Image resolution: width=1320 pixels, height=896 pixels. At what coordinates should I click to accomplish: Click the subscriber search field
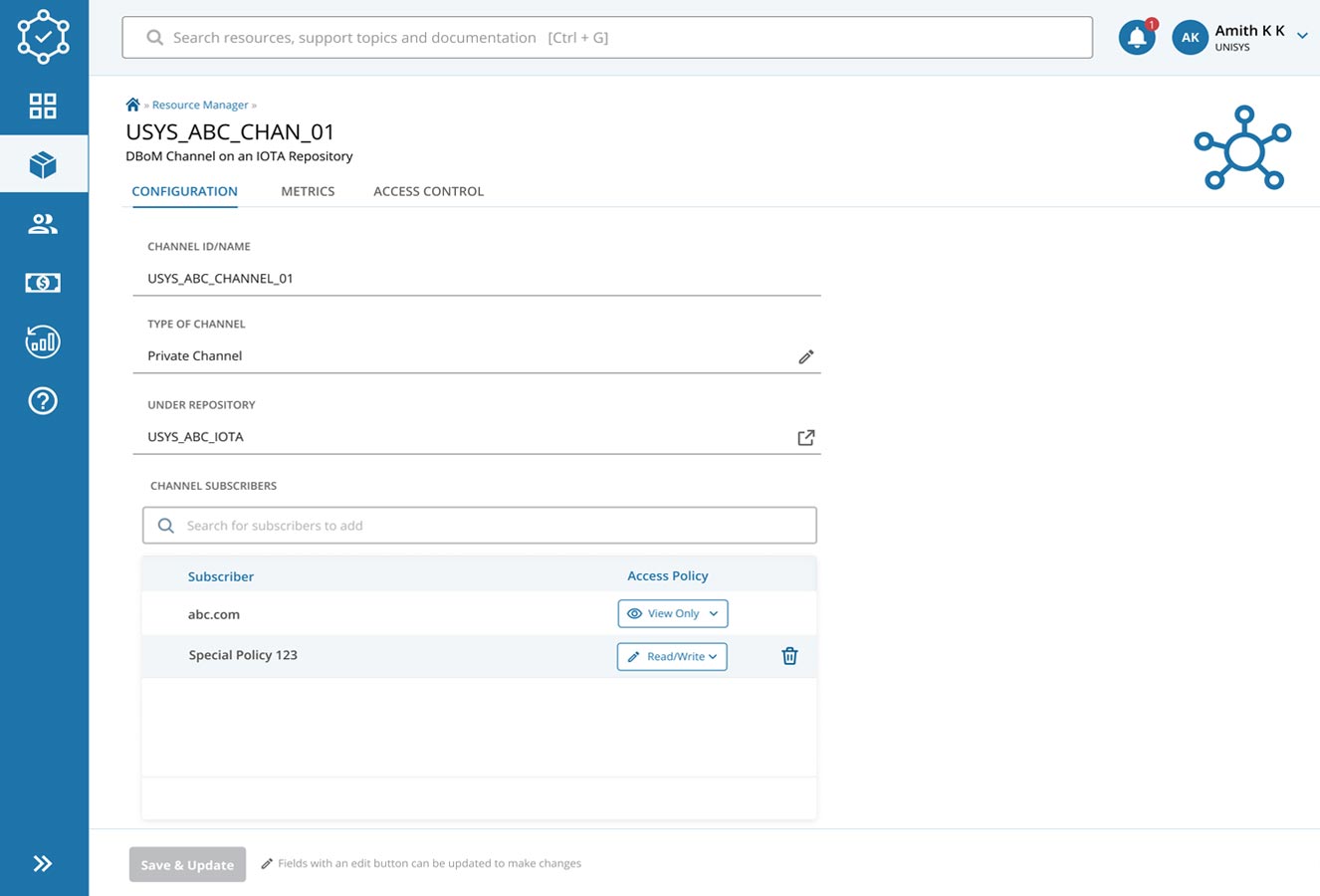[x=480, y=526]
